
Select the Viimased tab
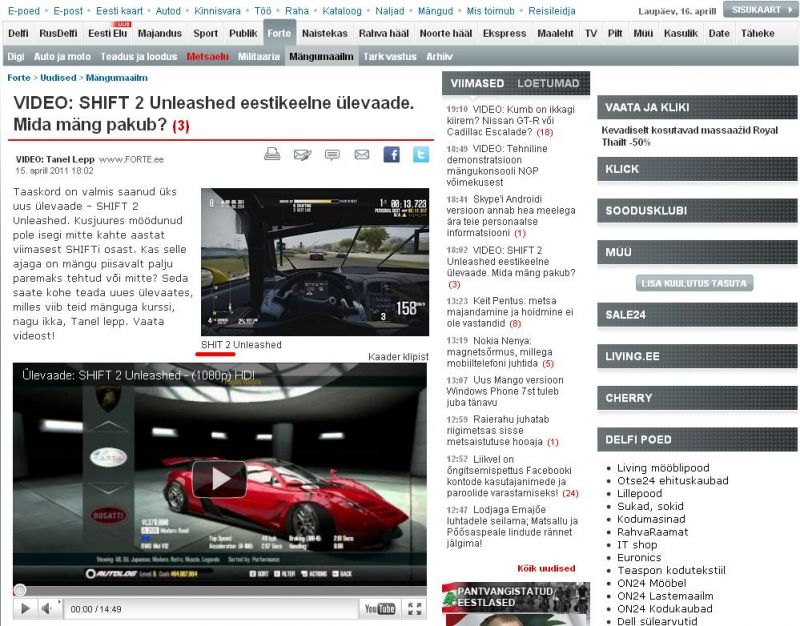pos(477,83)
